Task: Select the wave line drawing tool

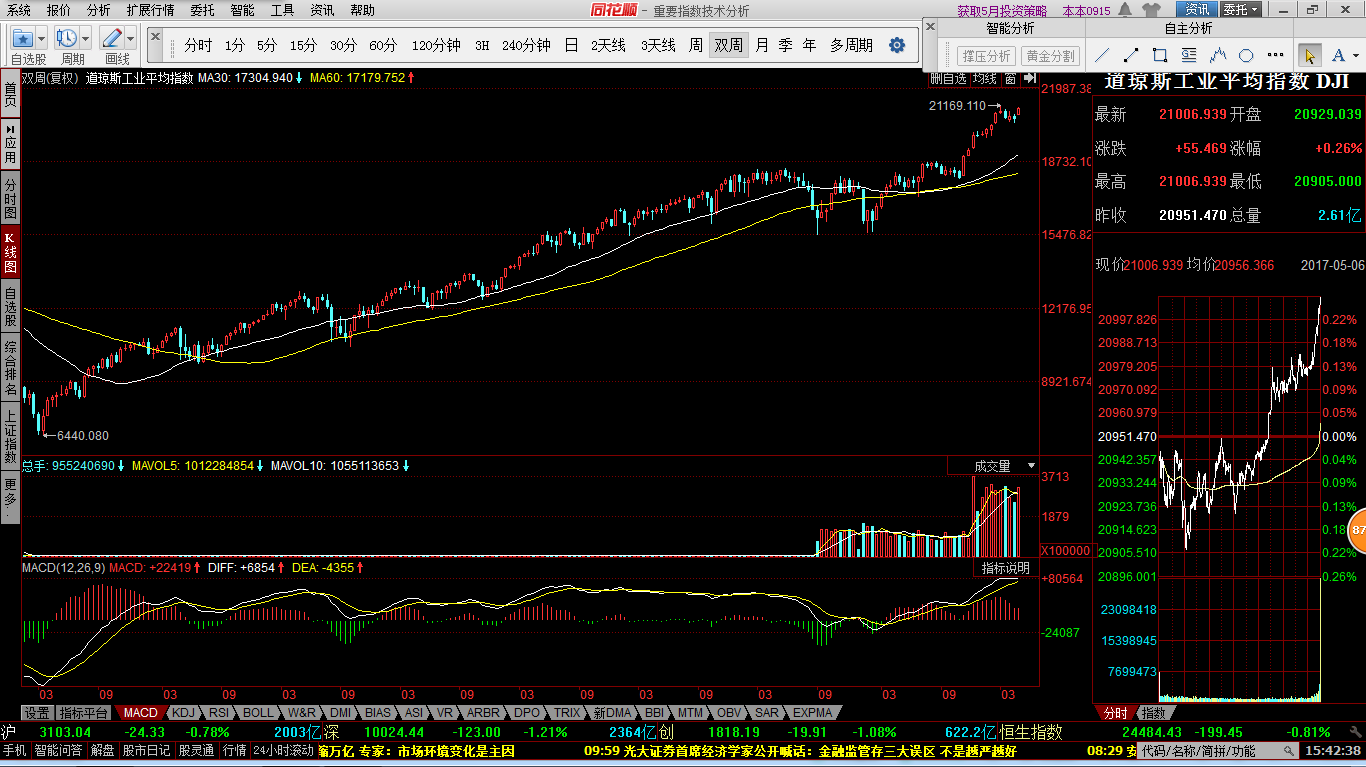Action: [x=1217, y=55]
